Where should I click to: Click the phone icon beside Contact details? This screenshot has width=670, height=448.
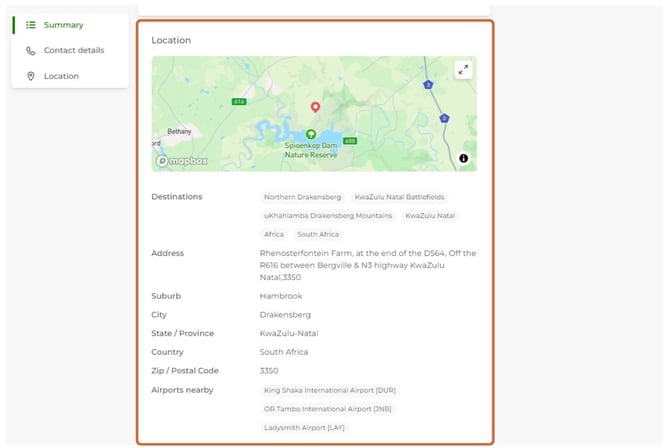[x=31, y=50]
